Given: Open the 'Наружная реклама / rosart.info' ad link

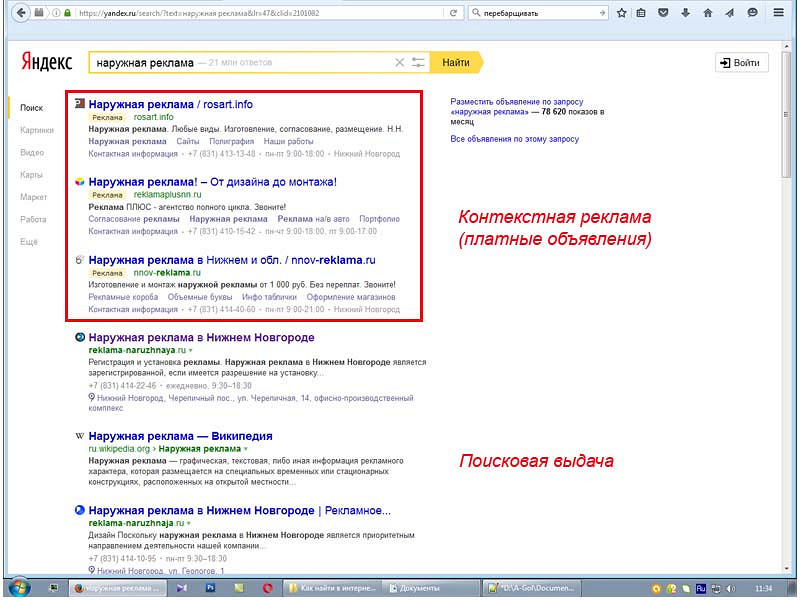Looking at the screenshot, I should [170, 105].
